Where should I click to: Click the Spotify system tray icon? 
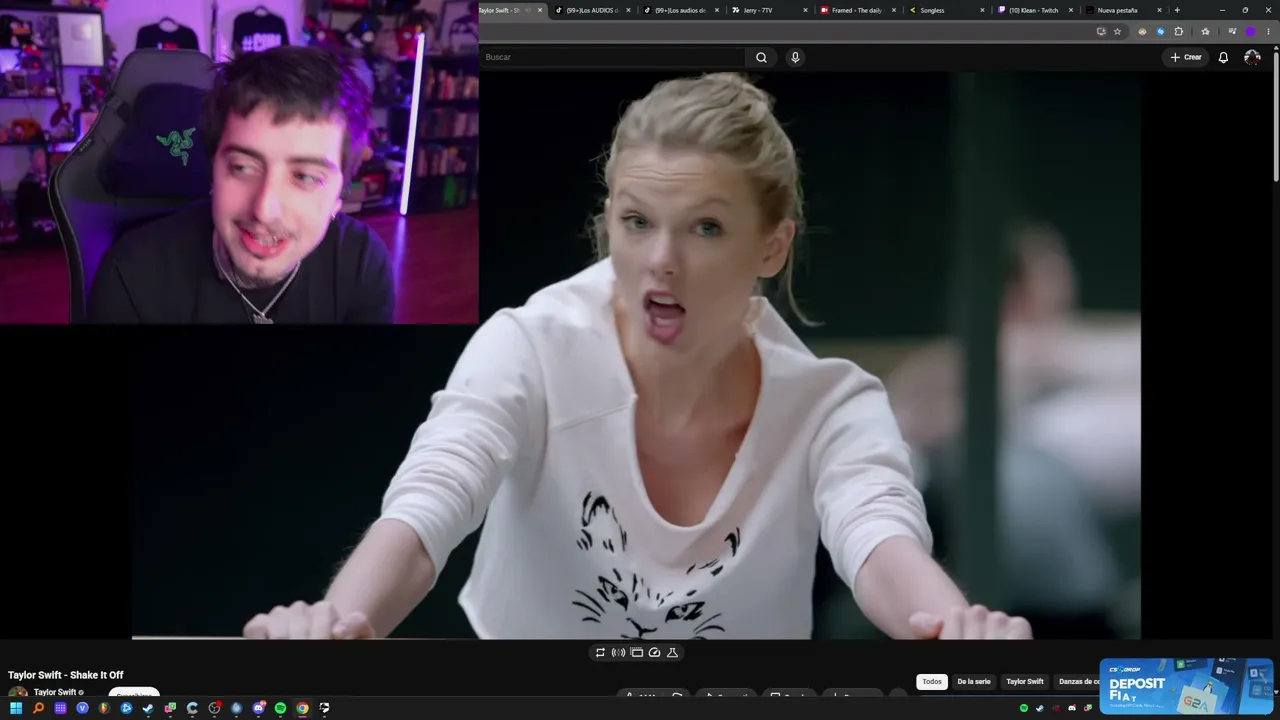click(x=1024, y=708)
